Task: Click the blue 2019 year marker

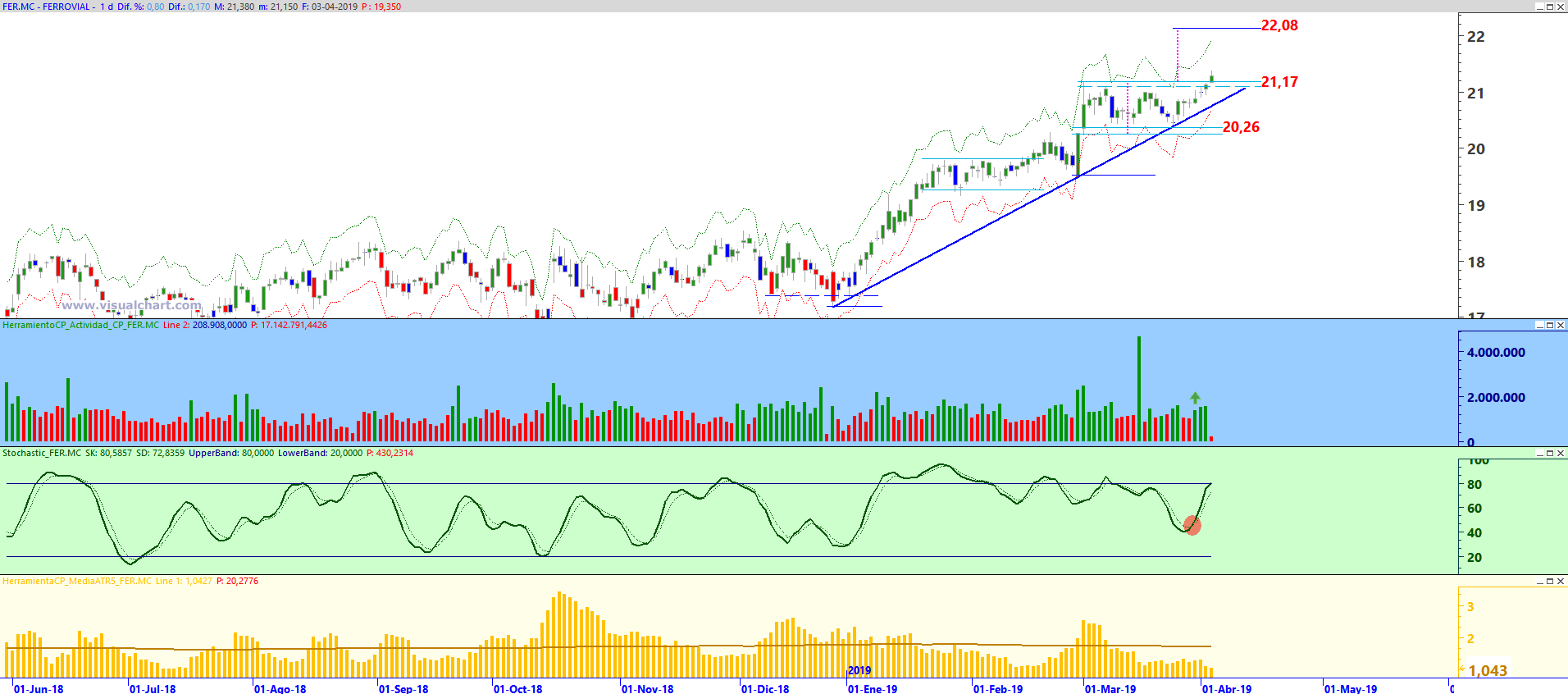Action: pyautogui.click(x=859, y=671)
